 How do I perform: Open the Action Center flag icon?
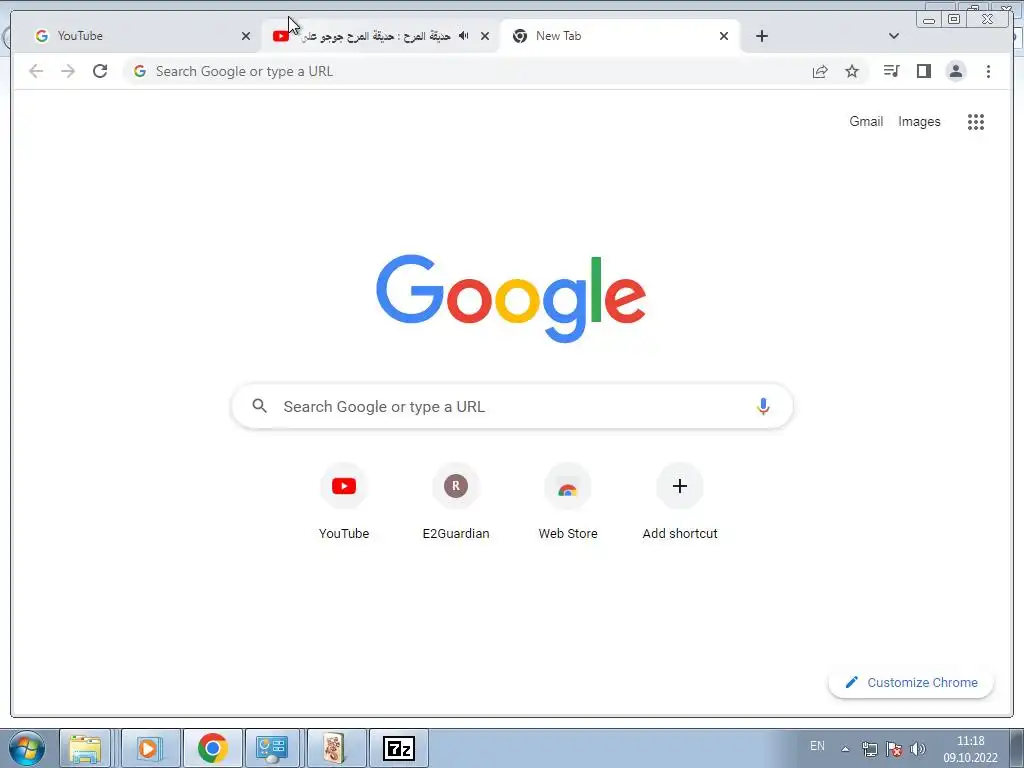tap(894, 749)
